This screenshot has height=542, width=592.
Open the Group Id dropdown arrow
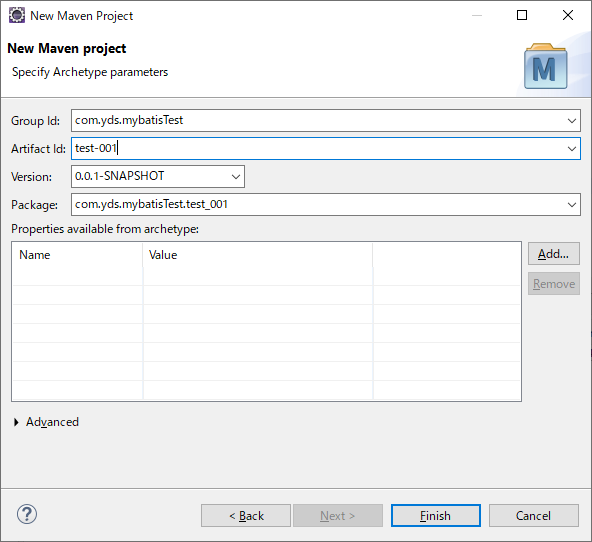click(x=572, y=121)
